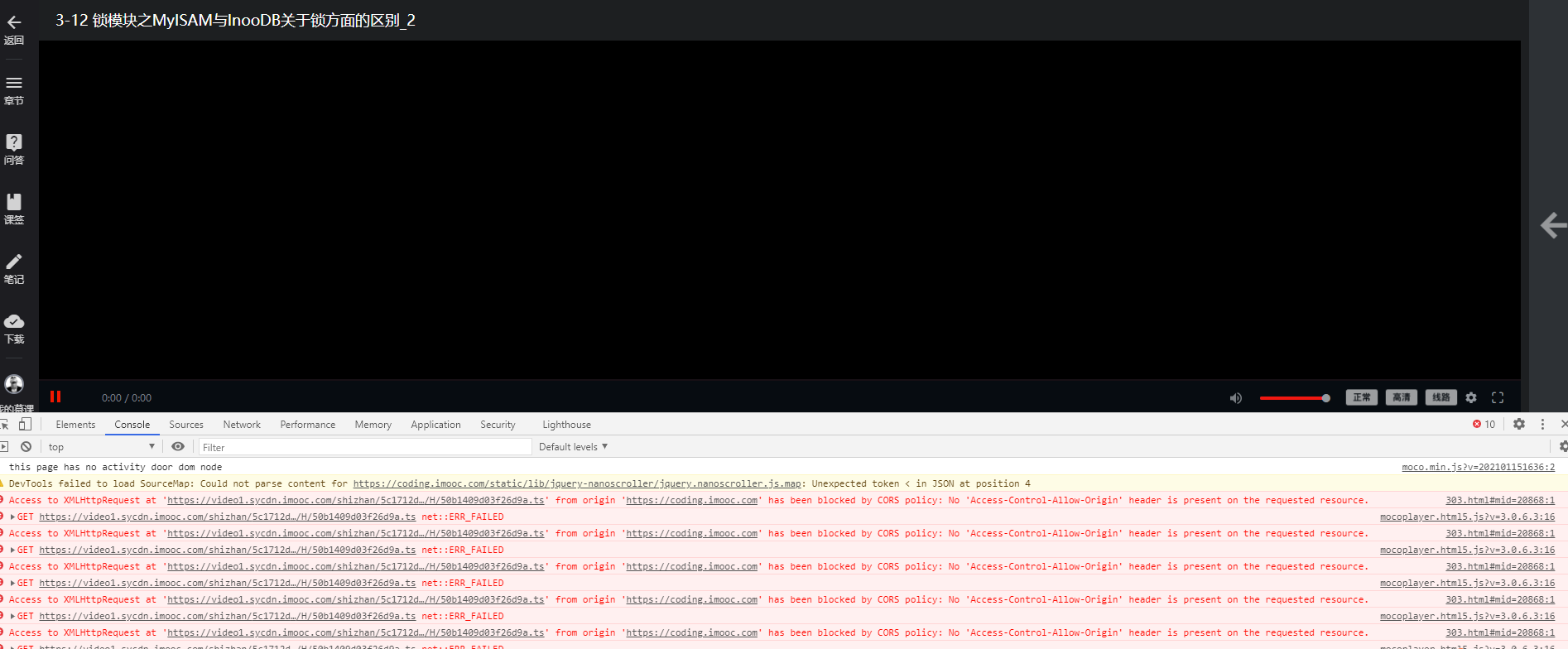Switch to the Application tab
The image size is (1568, 649).
[x=435, y=425]
